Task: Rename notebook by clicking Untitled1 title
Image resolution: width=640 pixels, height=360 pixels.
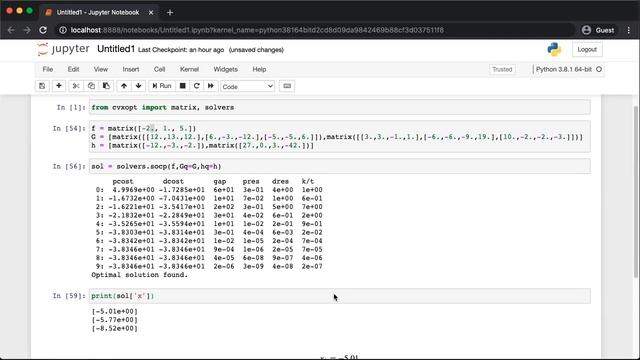Action: pyautogui.click(x=116, y=49)
